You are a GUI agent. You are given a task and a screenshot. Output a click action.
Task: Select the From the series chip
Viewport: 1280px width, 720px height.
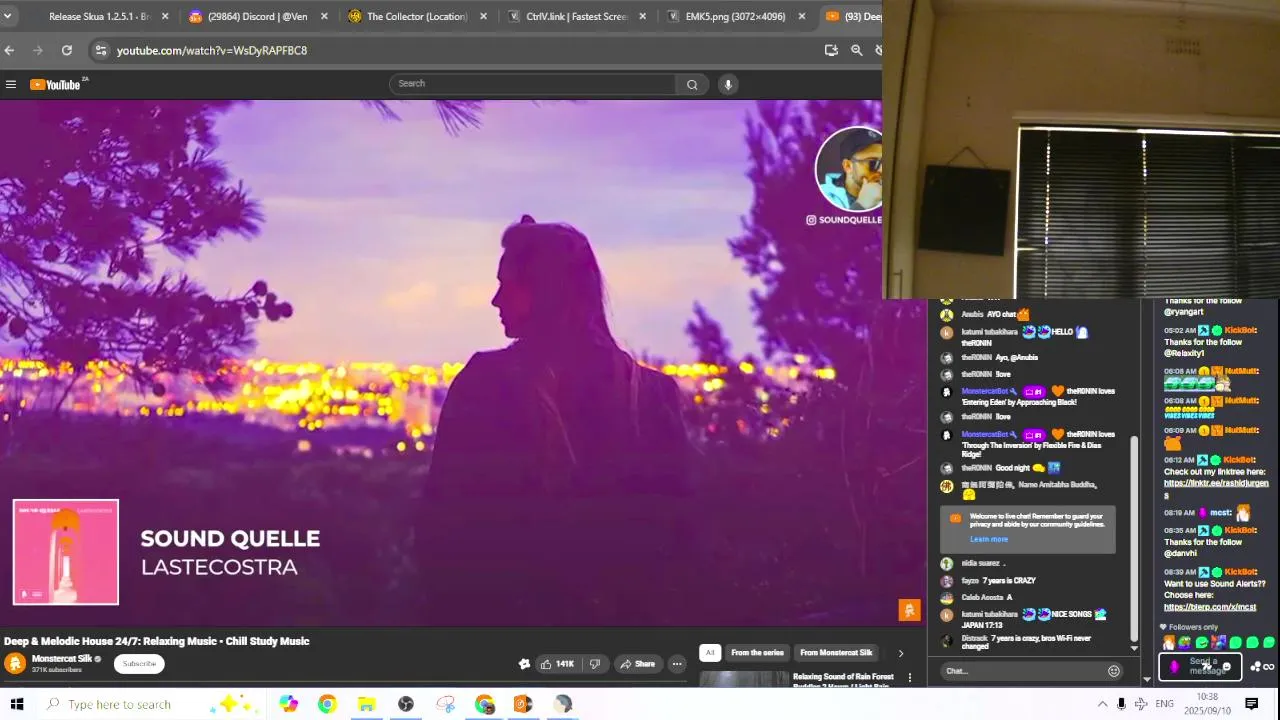click(x=757, y=653)
